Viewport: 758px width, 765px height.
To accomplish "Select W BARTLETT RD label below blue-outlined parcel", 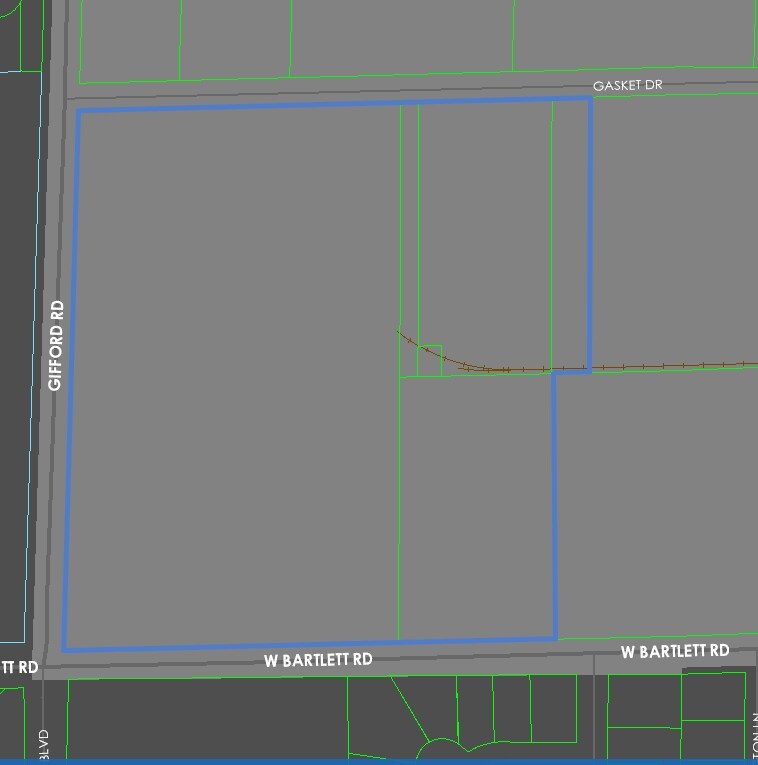I will coord(318,660).
